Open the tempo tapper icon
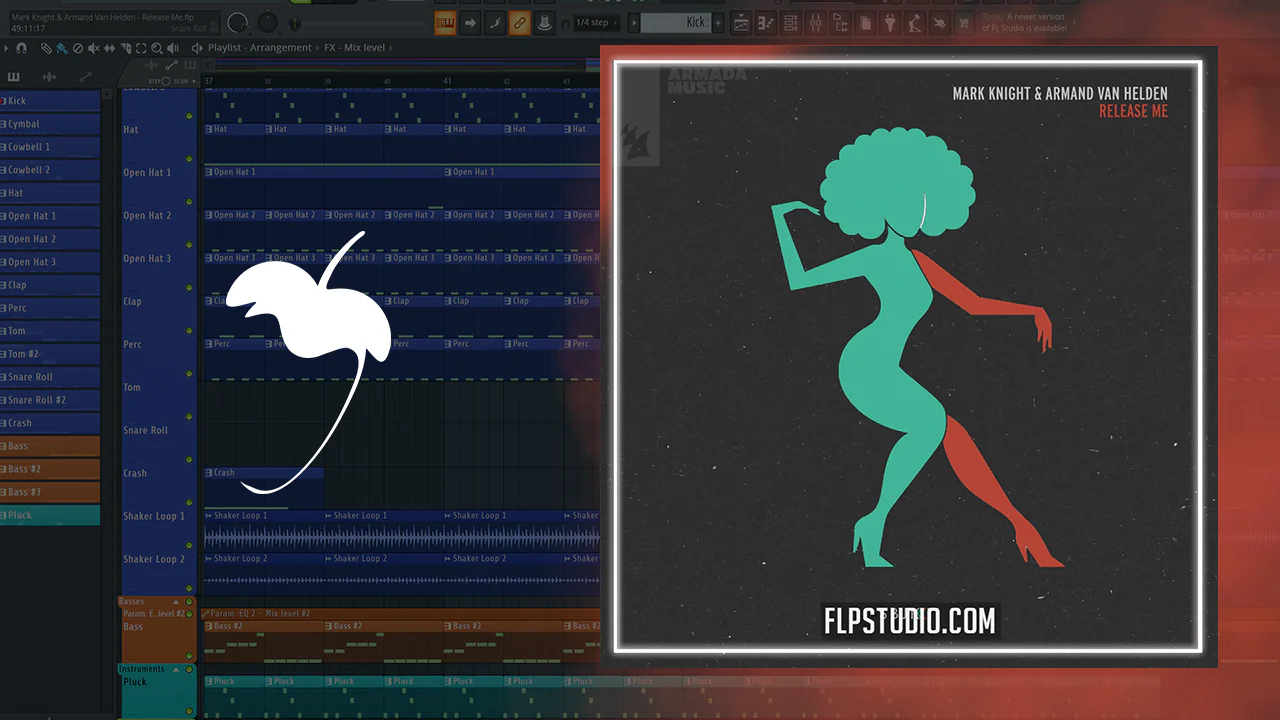 [914, 22]
